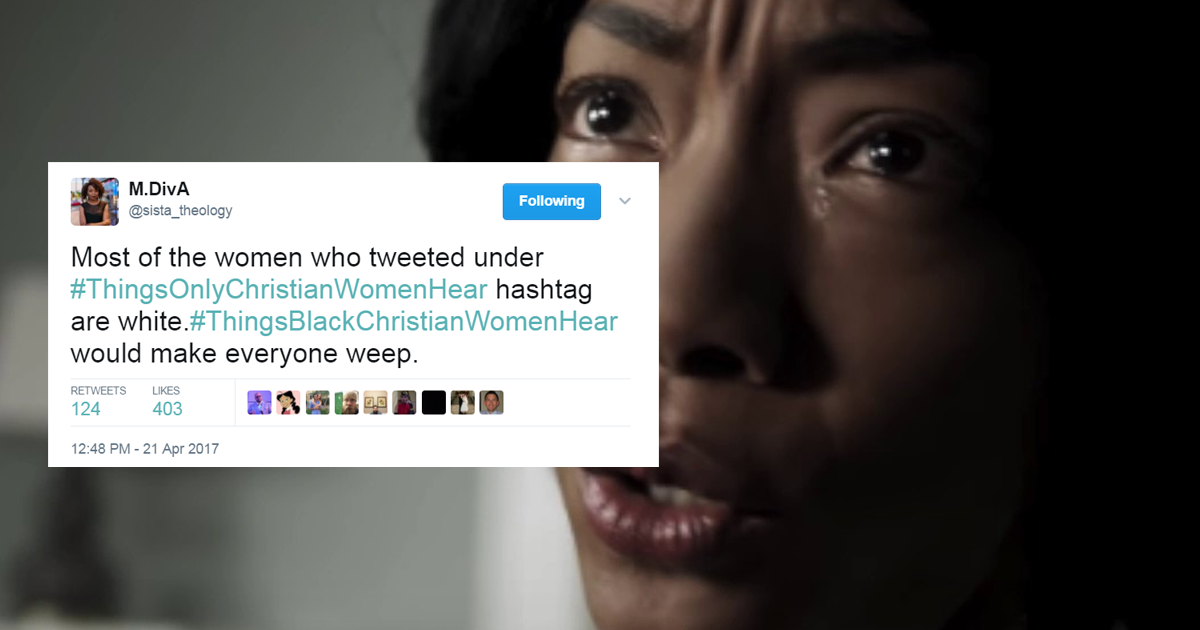Click the @sista_theology handle

[180, 210]
